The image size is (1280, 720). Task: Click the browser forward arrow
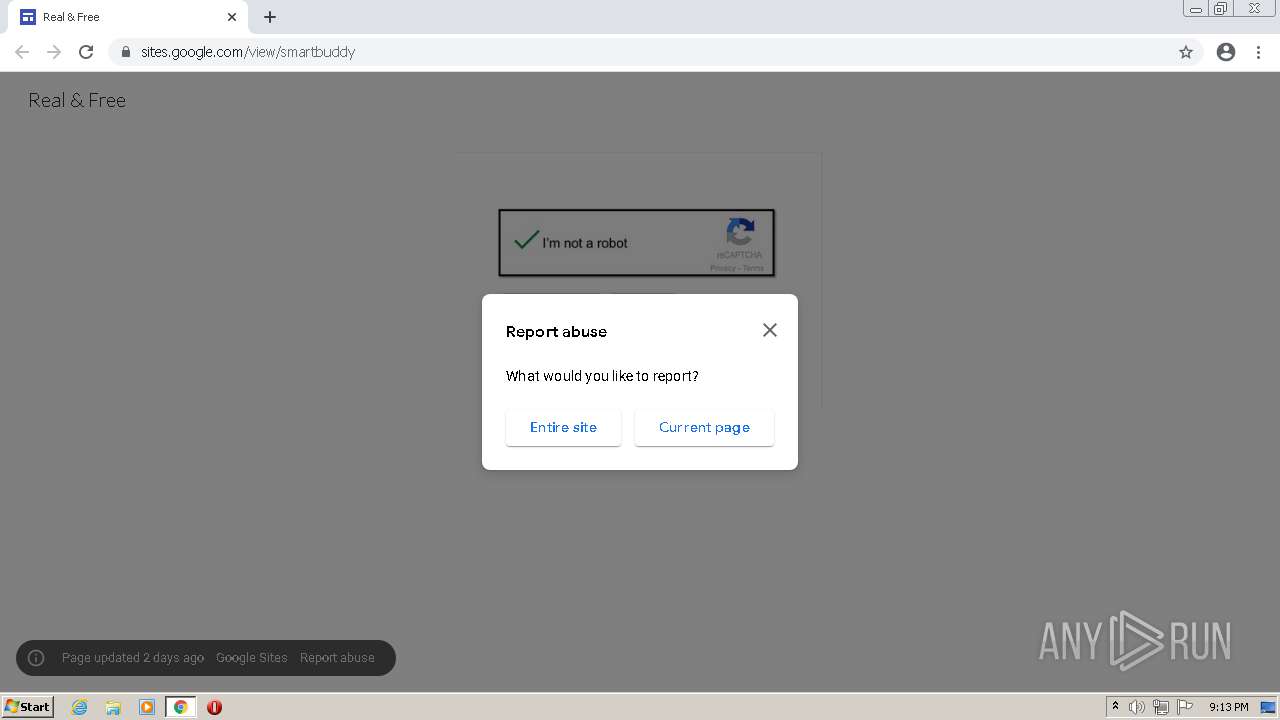pos(54,52)
